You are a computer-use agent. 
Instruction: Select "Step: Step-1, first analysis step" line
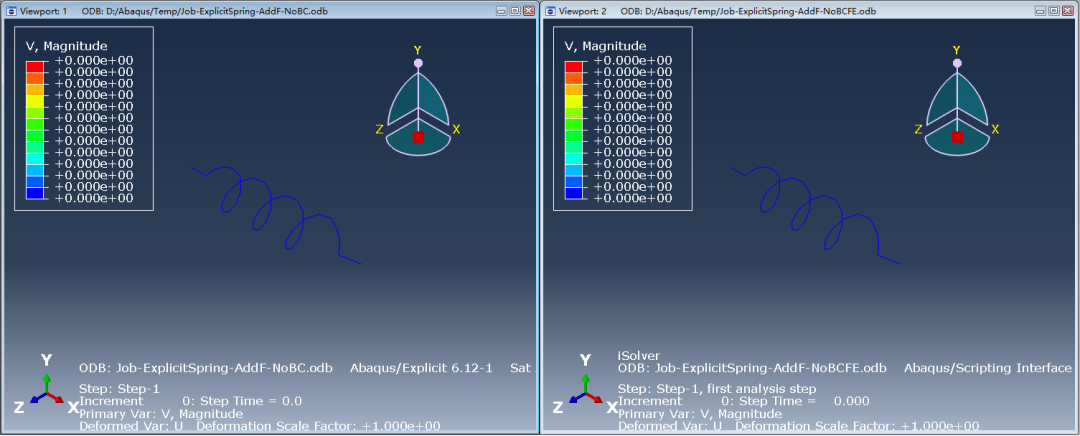717,388
